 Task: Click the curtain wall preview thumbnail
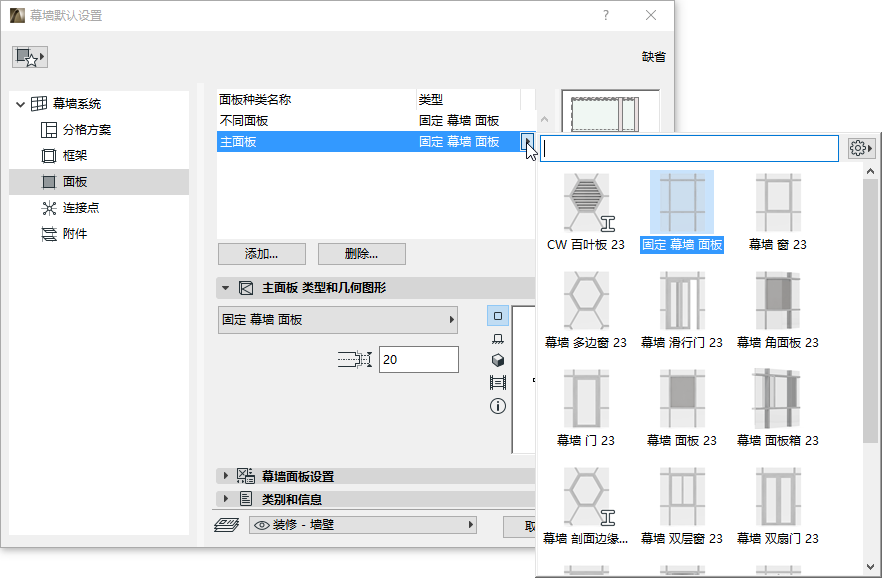pyautogui.click(x=610, y=111)
